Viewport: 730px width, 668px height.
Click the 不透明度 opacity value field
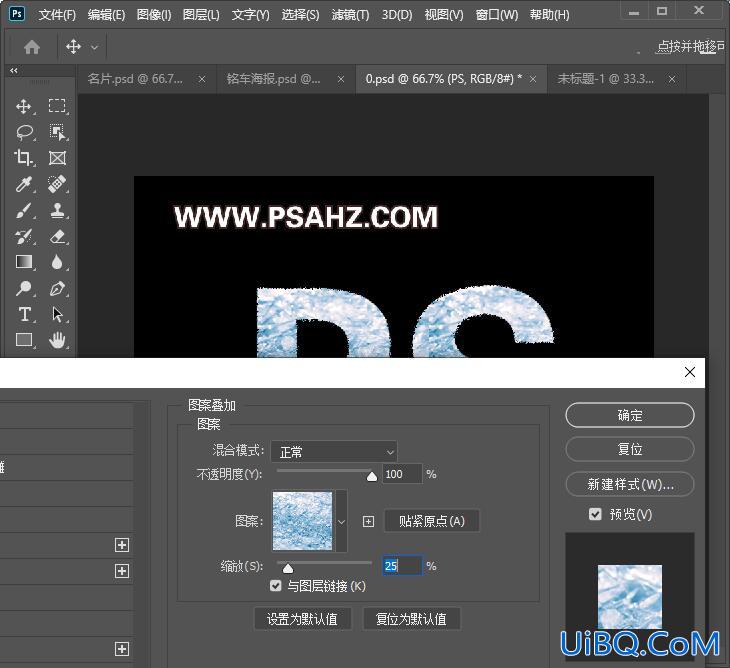click(402, 474)
